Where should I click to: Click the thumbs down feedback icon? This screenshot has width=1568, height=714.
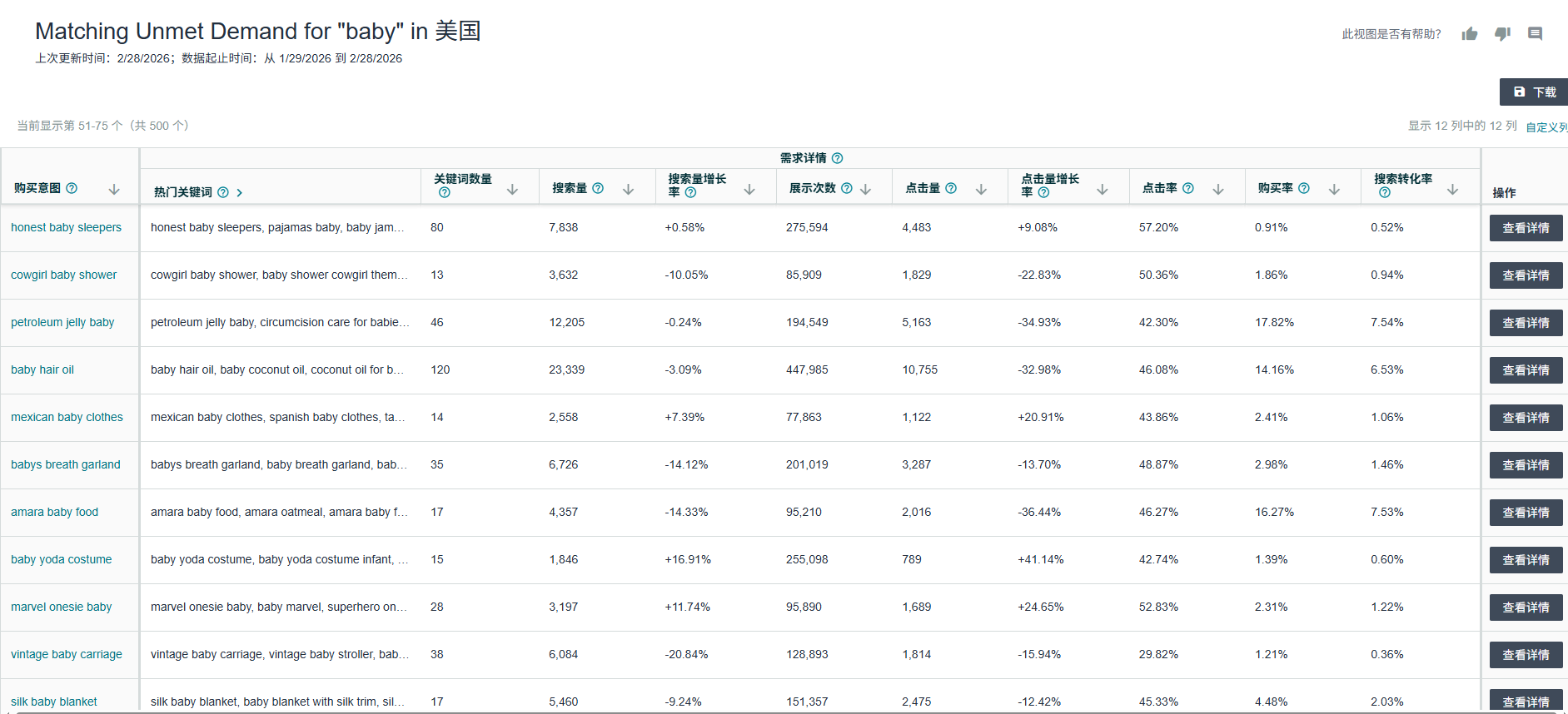[x=1502, y=34]
